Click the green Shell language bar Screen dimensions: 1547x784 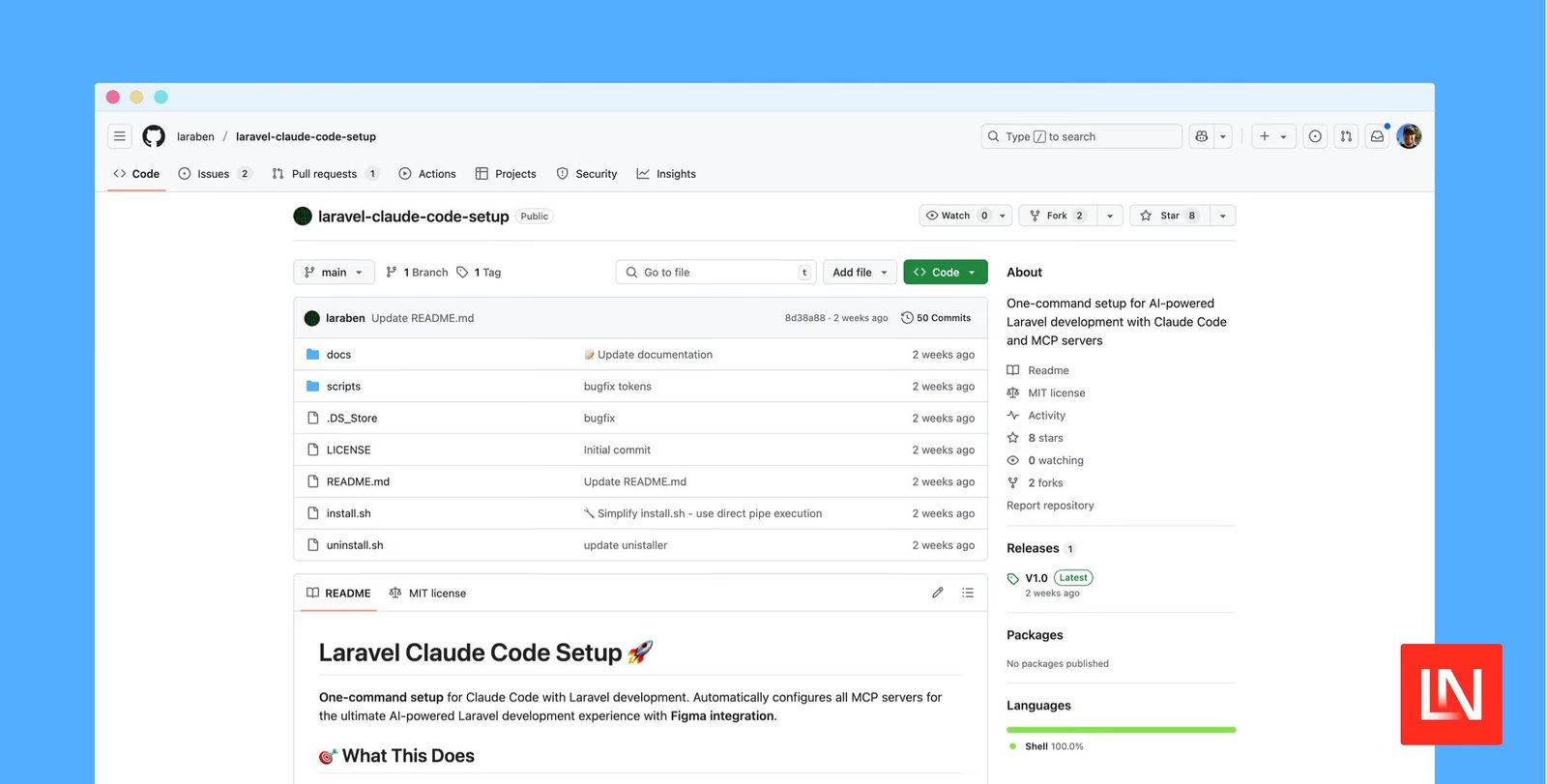pos(1121,730)
